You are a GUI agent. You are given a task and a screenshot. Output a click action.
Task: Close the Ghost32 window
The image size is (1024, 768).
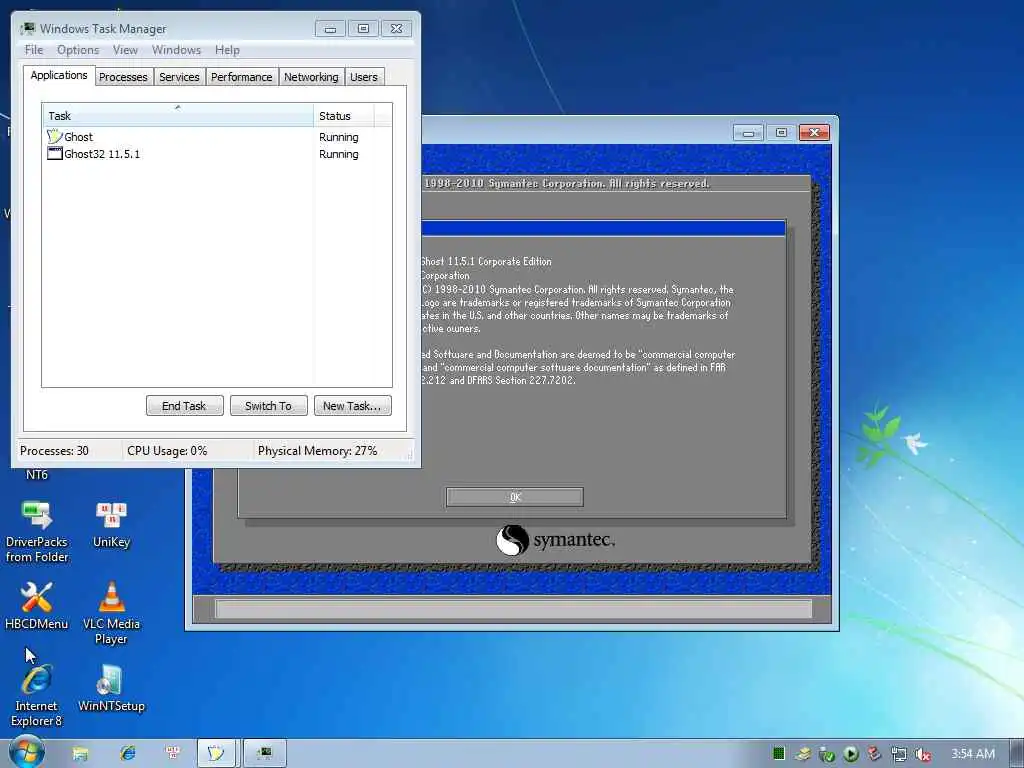coord(814,133)
